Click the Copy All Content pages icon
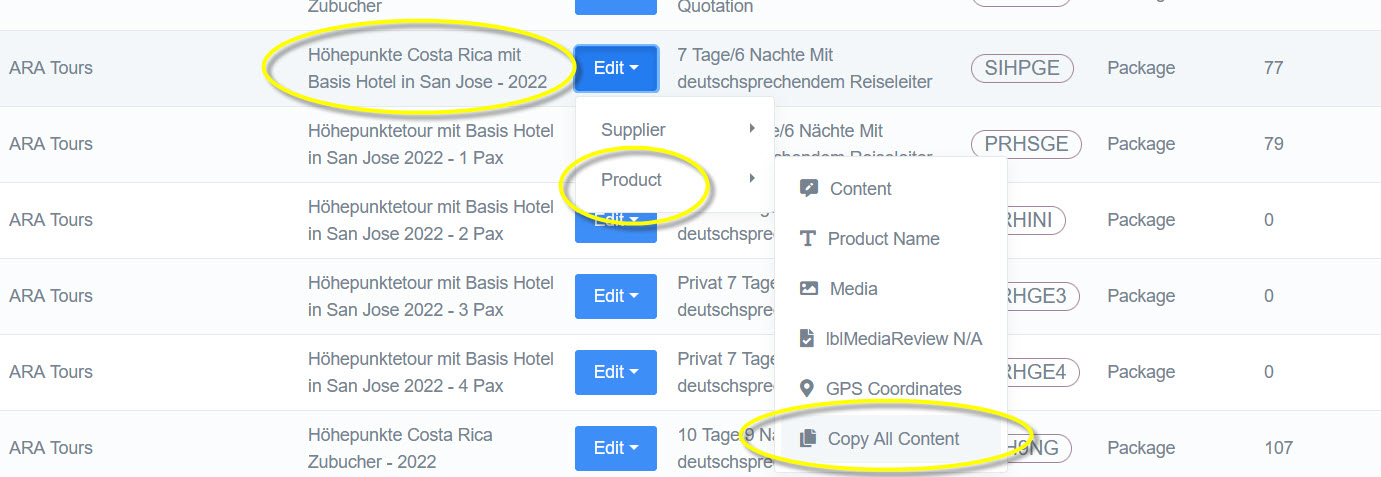Screen dimensions: 1381x477 808,439
